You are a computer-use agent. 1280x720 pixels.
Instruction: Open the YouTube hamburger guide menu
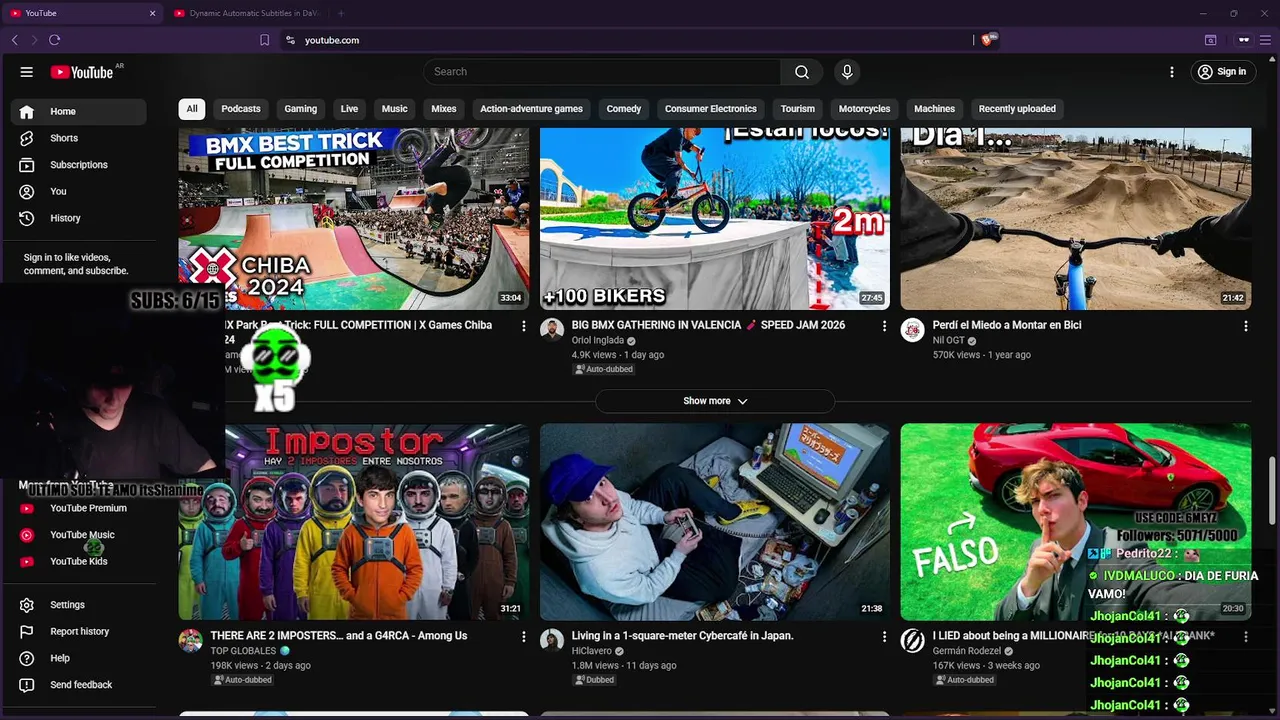click(x=27, y=72)
